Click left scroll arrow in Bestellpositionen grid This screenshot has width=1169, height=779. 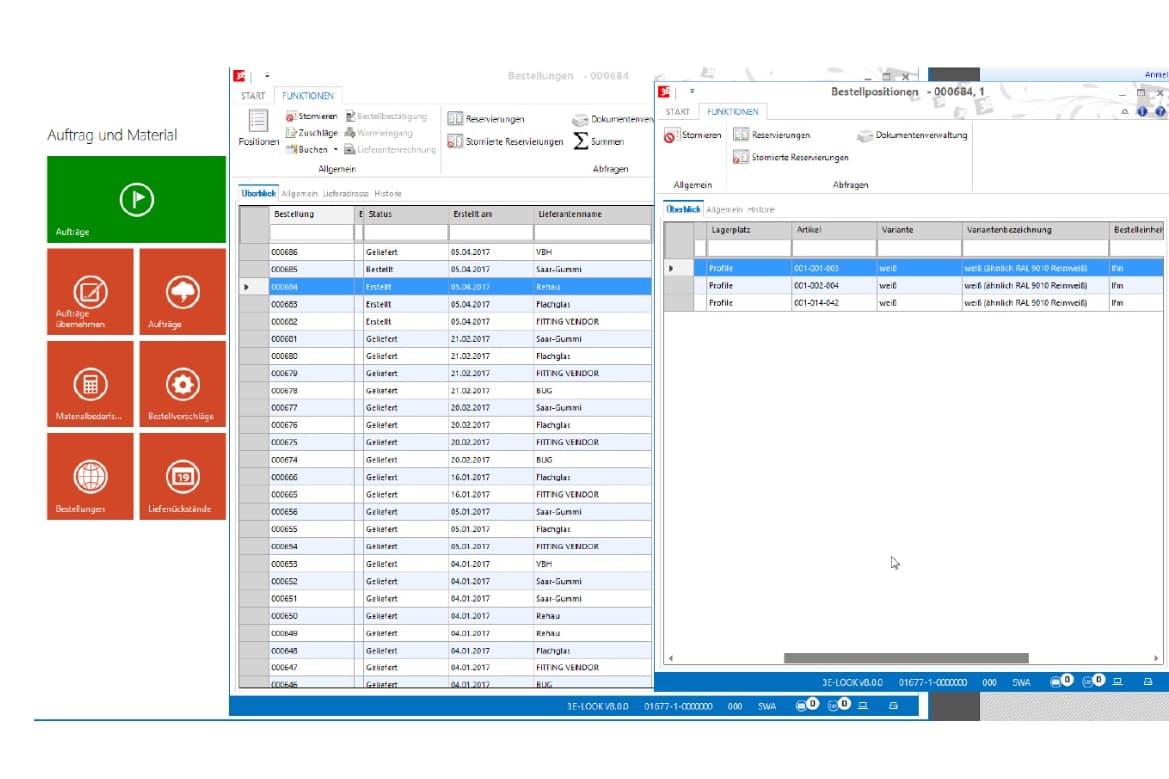(671, 658)
